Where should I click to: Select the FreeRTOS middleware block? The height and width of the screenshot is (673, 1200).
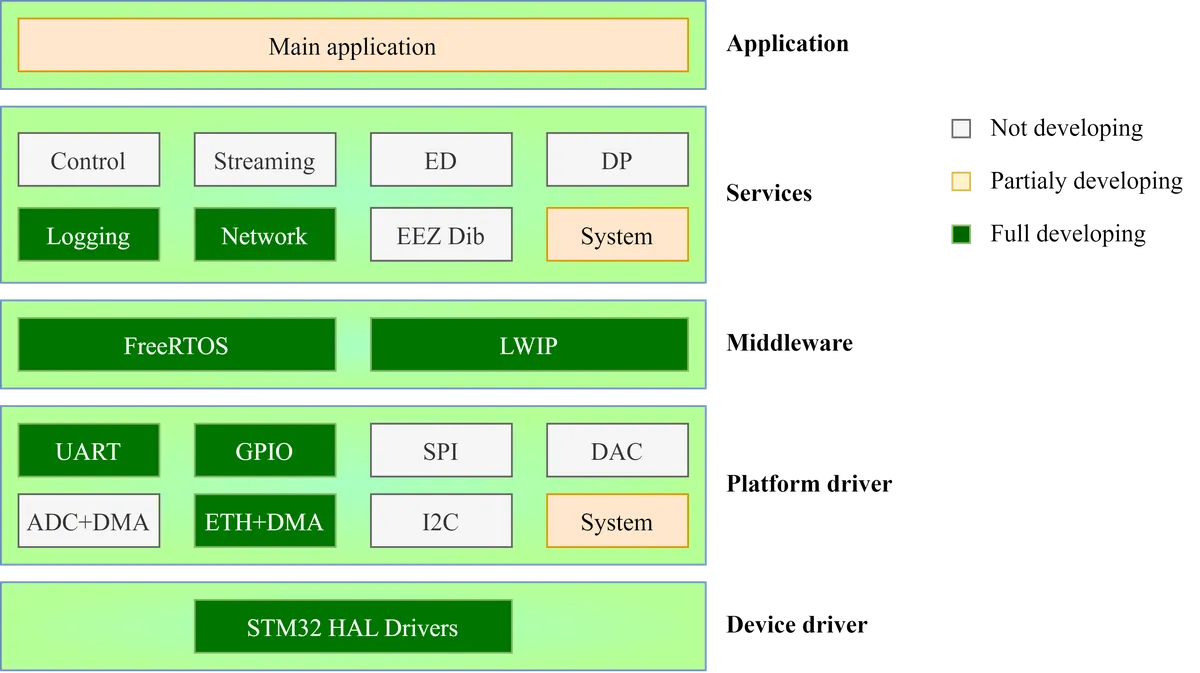[x=177, y=345]
